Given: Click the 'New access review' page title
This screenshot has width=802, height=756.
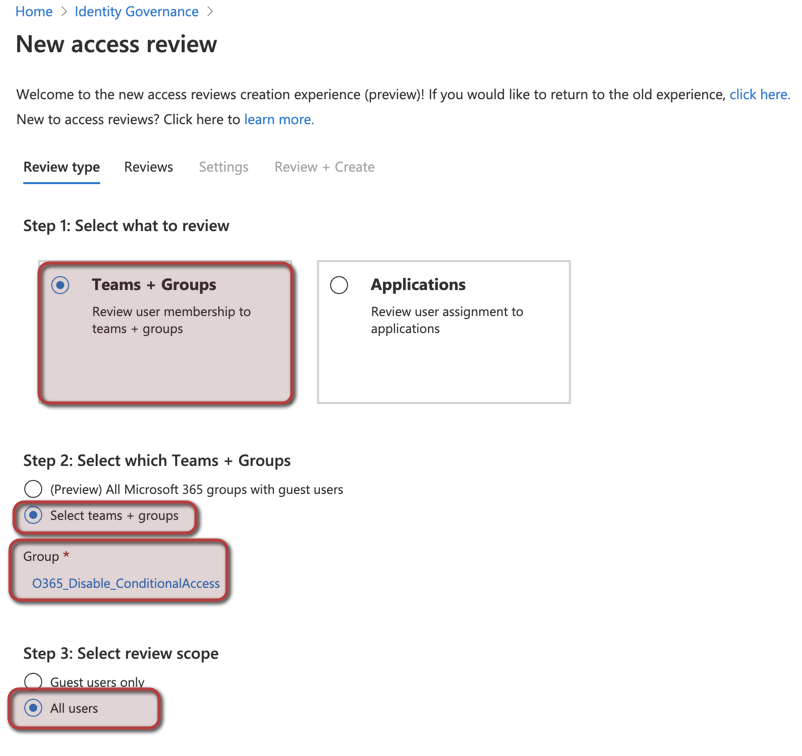Looking at the screenshot, I should 117,45.
